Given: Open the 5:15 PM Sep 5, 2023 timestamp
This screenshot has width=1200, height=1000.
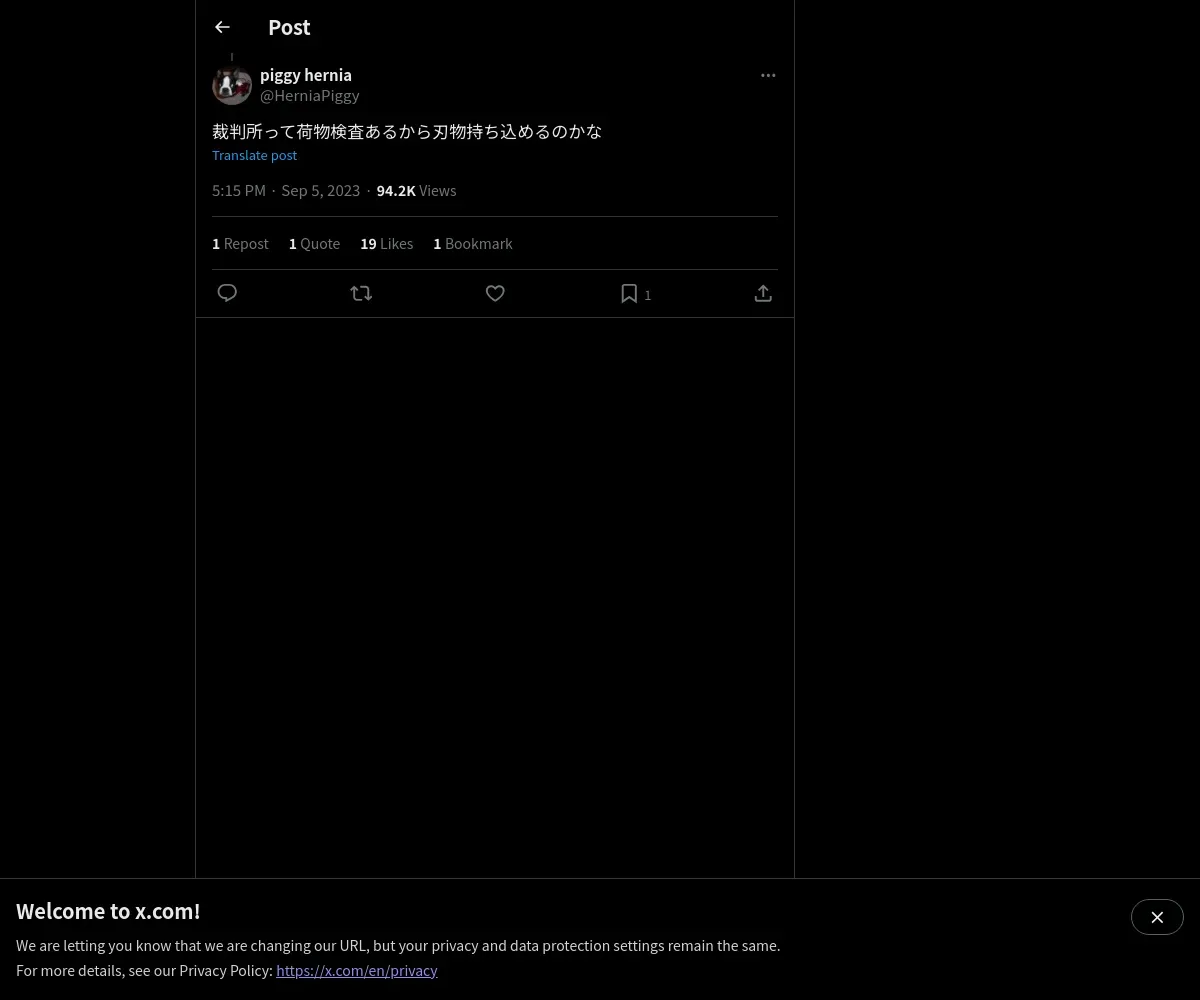Looking at the screenshot, I should pyautogui.click(x=286, y=190).
